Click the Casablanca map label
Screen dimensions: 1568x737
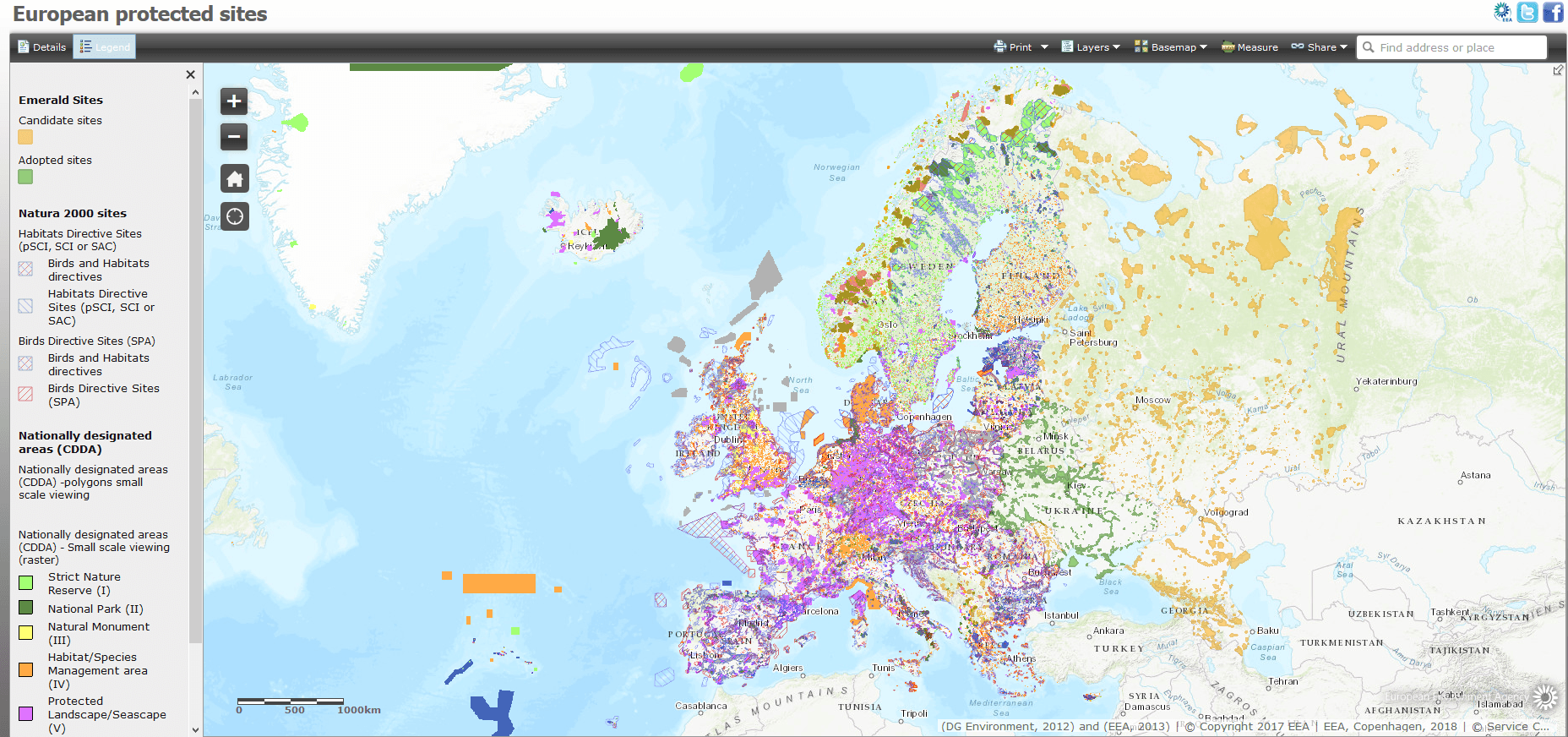click(701, 706)
